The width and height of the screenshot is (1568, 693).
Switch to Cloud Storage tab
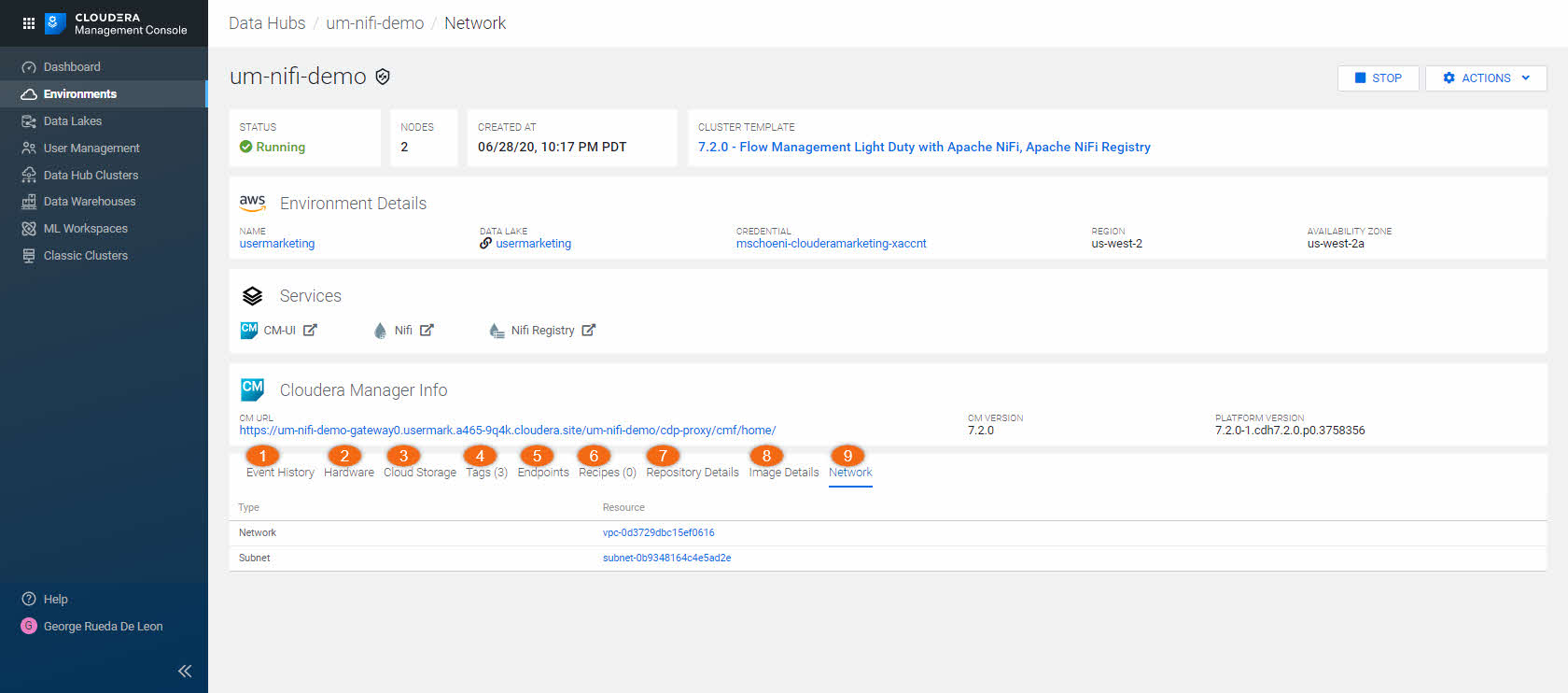pyautogui.click(x=420, y=473)
